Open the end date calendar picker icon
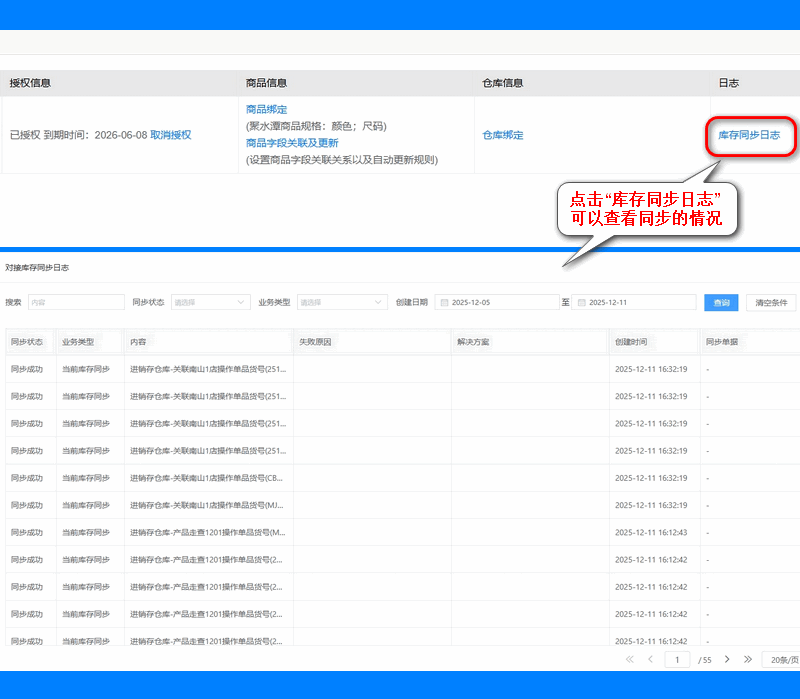800x699 pixels. pos(583,302)
